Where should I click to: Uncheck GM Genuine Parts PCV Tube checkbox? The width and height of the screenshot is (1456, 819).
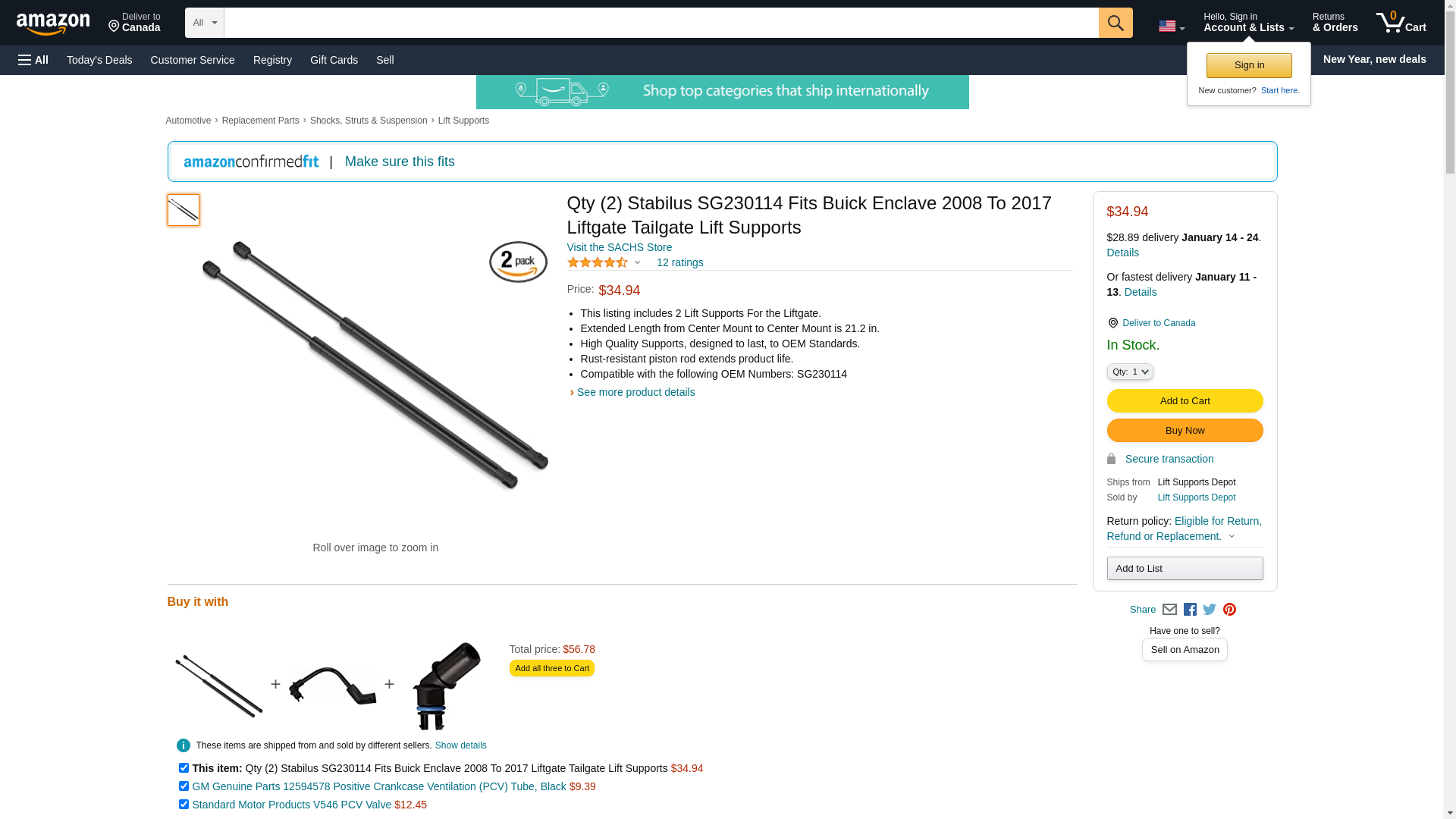tap(184, 786)
